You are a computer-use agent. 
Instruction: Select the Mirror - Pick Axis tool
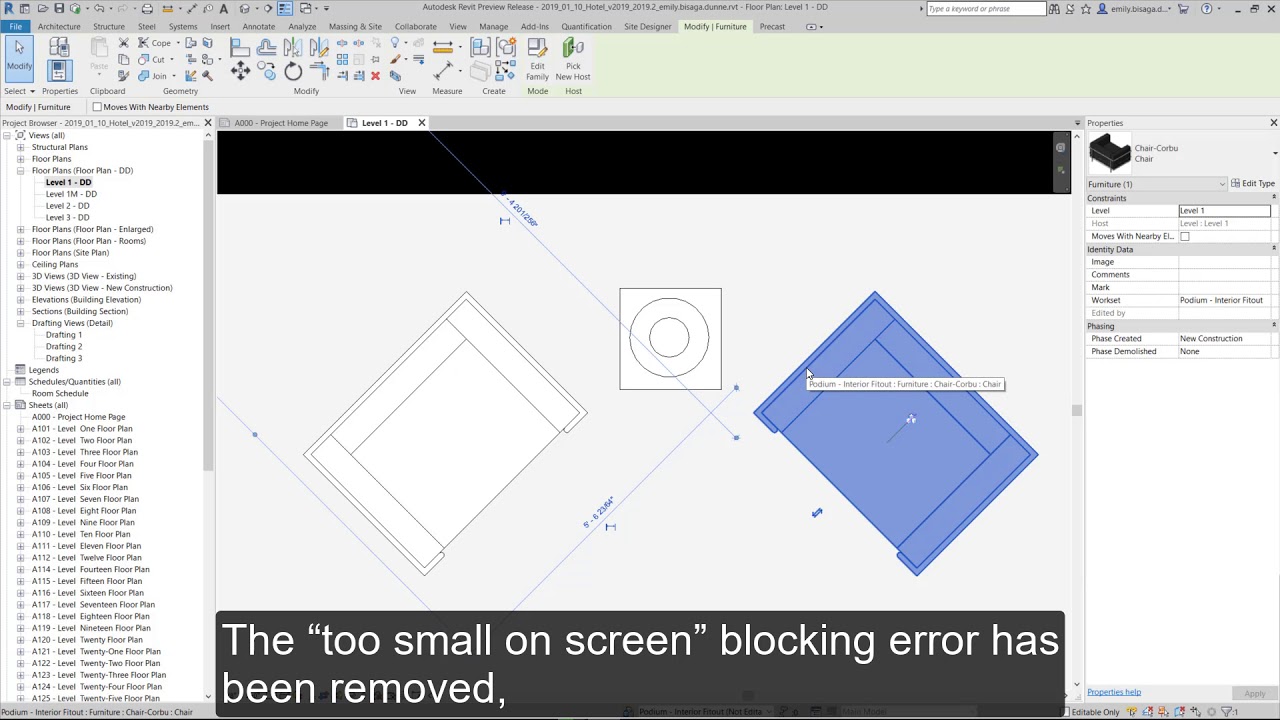click(x=291, y=48)
